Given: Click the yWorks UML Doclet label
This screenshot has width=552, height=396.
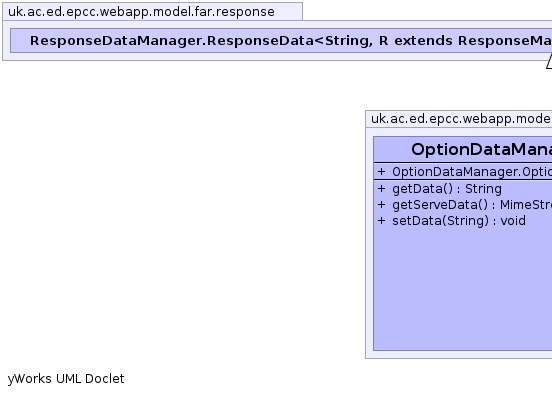Looking at the screenshot, I should (x=66, y=379).
